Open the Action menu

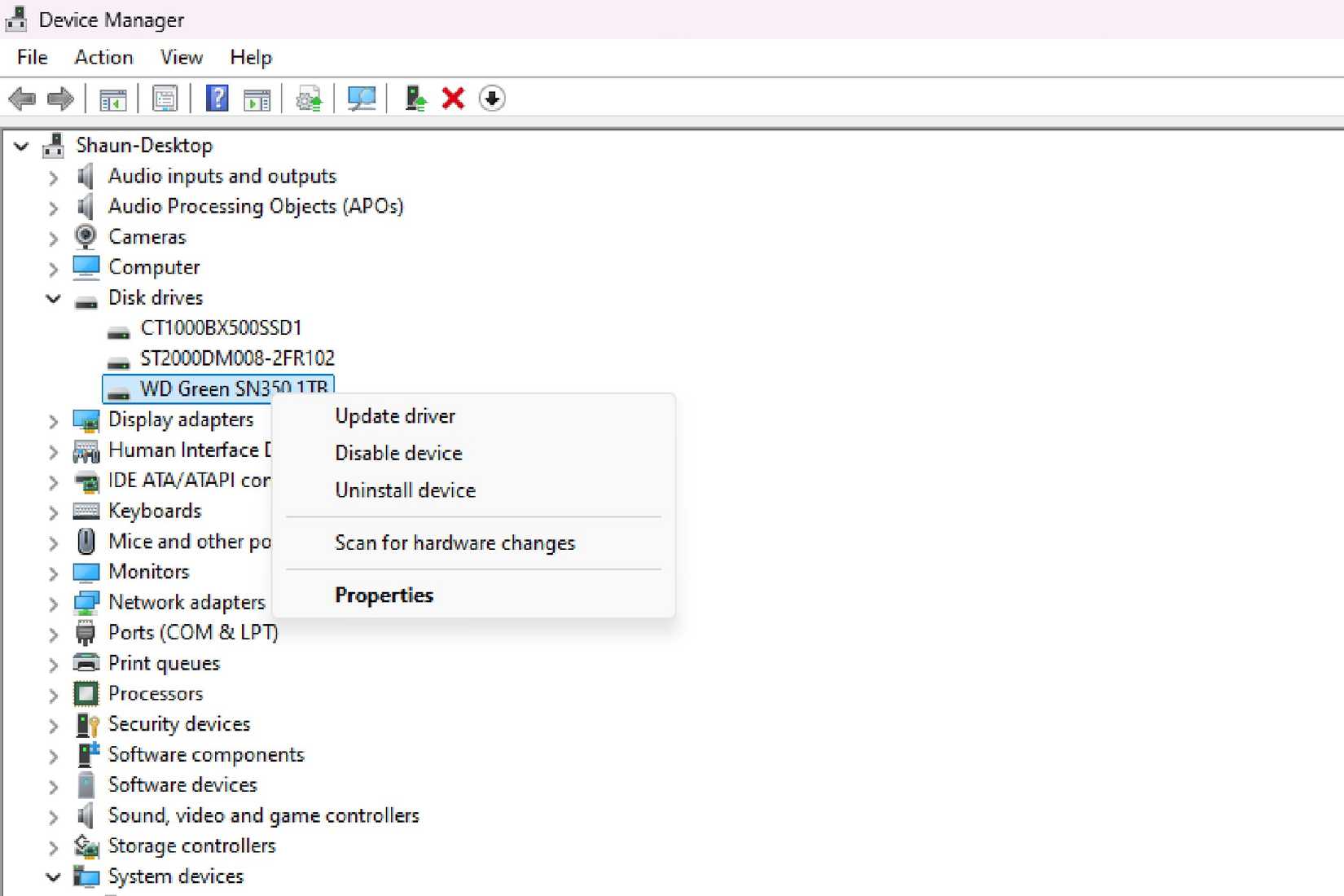pyautogui.click(x=103, y=57)
